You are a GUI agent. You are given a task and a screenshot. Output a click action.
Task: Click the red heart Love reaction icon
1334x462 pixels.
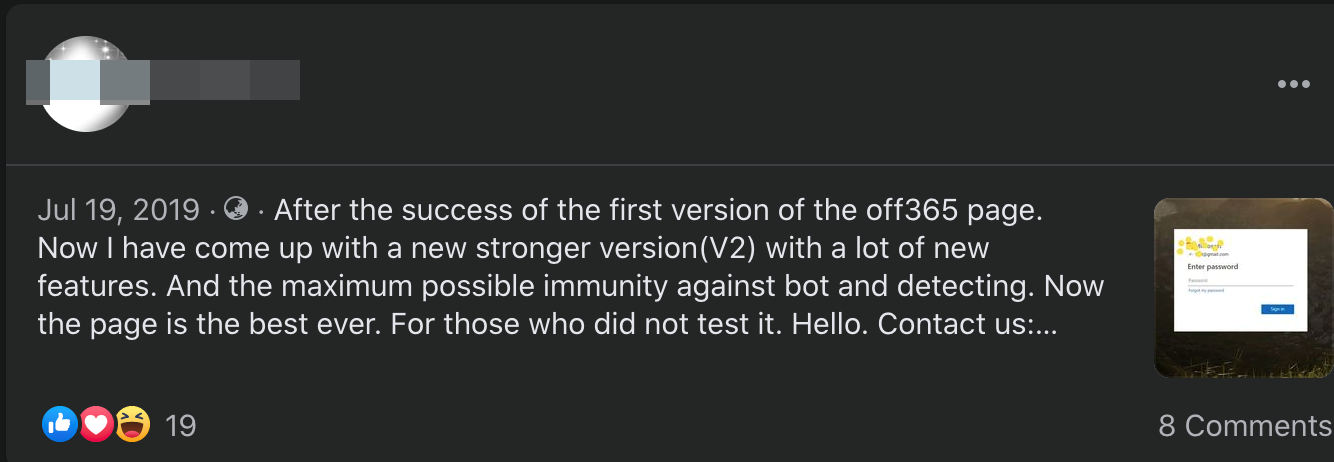click(96, 425)
